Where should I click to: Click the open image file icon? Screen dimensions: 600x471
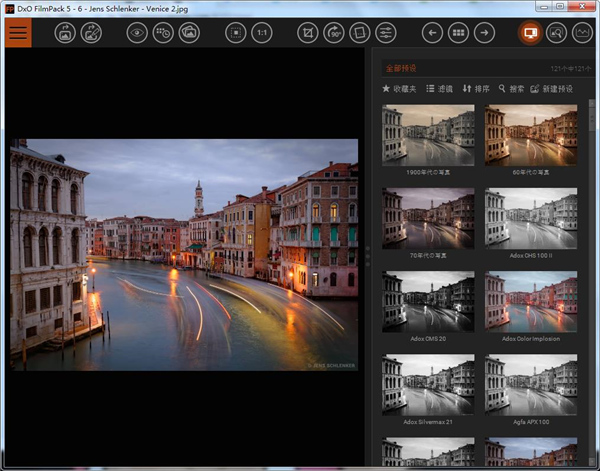(x=65, y=33)
